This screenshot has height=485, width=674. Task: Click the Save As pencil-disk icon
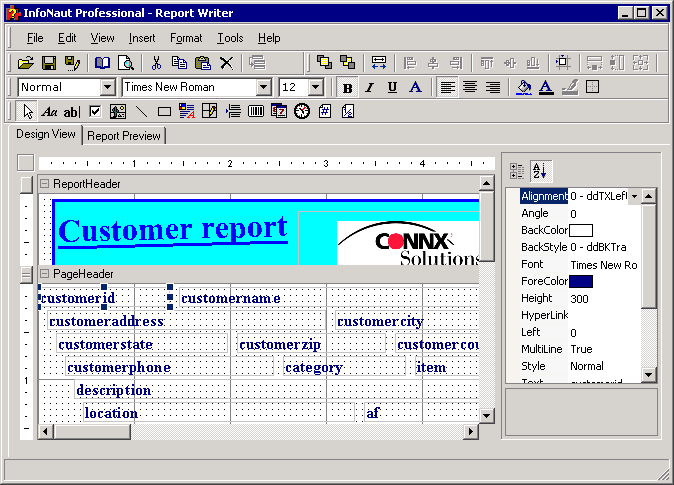[x=72, y=63]
